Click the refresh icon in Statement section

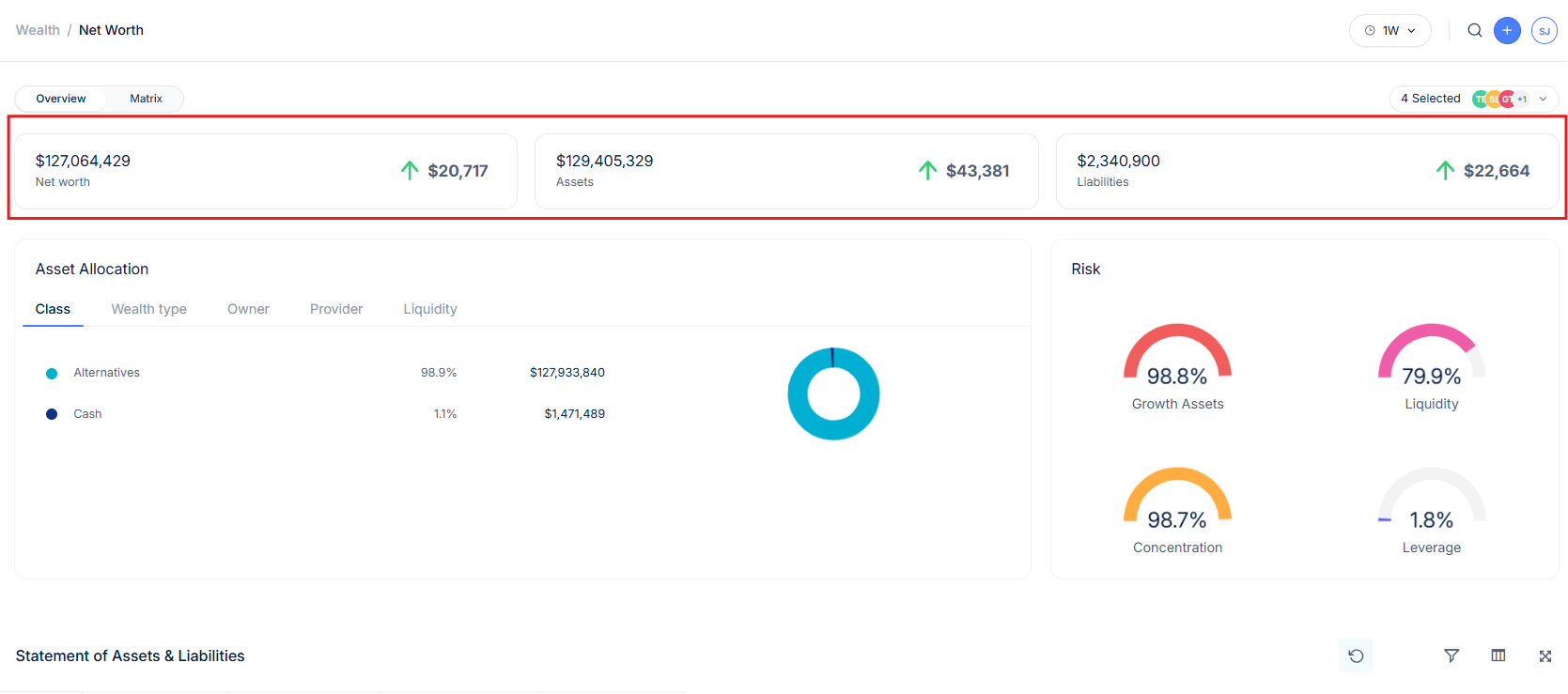tap(1356, 655)
